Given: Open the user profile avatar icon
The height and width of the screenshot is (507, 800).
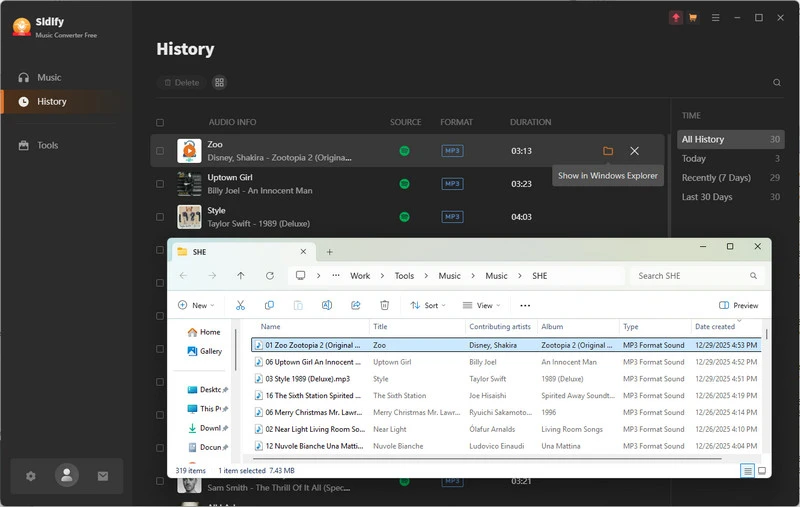Looking at the screenshot, I should click(x=67, y=475).
